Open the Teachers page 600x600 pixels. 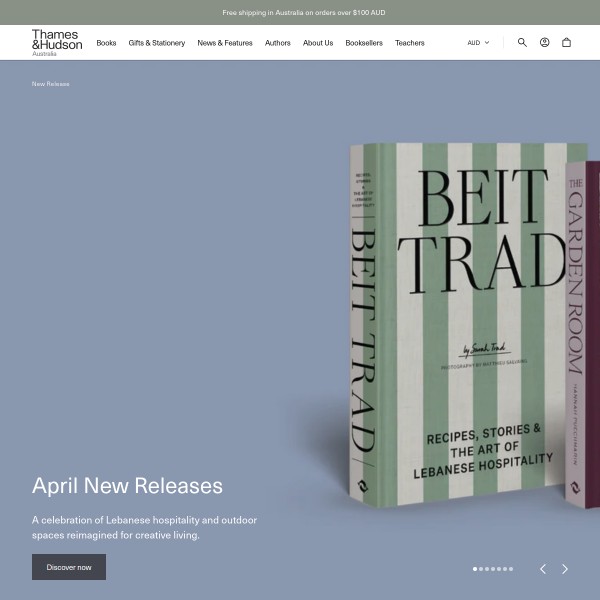[410, 43]
